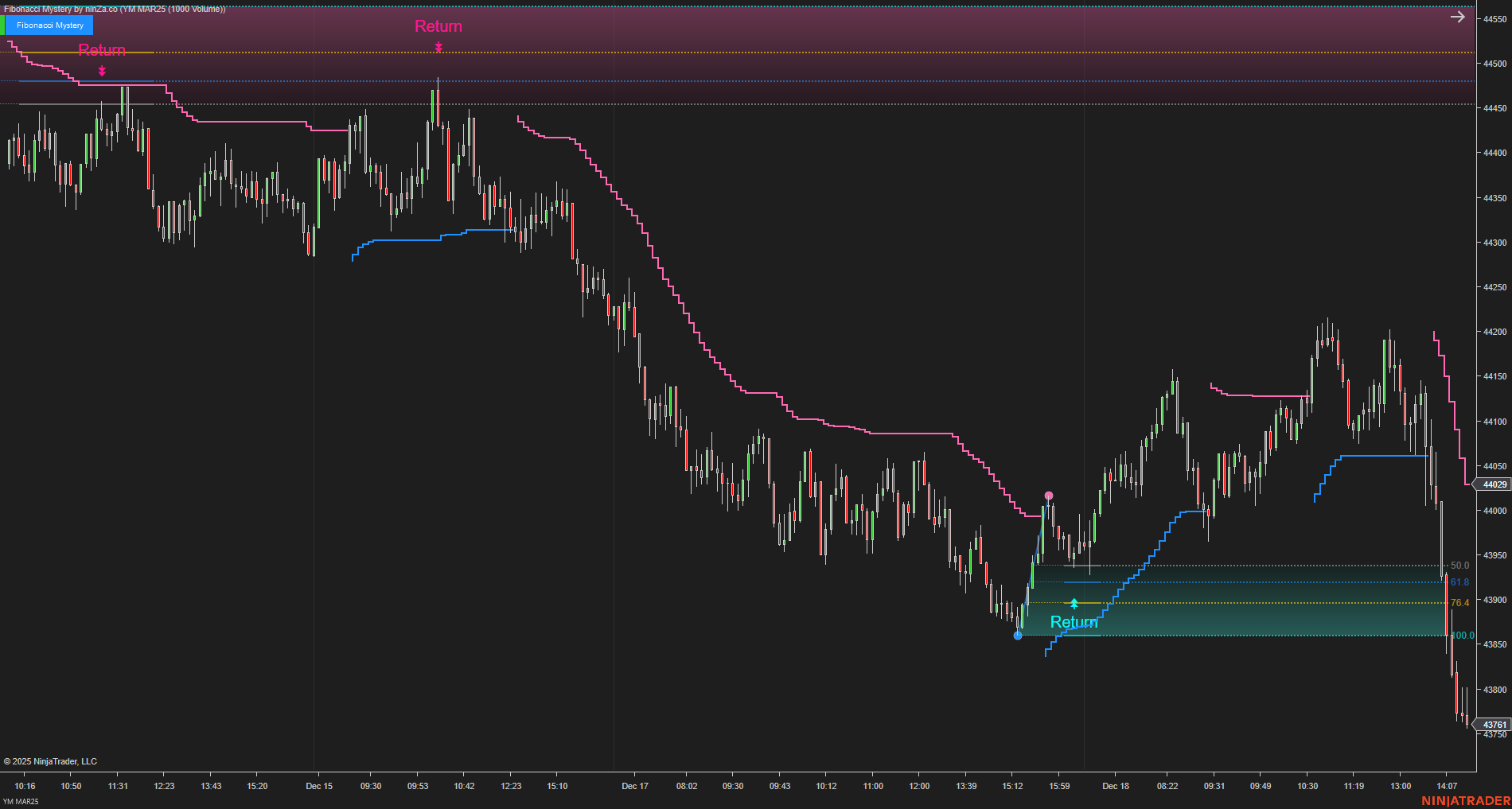The width and height of the screenshot is (1512, 809).
Task: Toggle the green indicator stub beside Fibonacci Mystery button
Action: [5, 25]
